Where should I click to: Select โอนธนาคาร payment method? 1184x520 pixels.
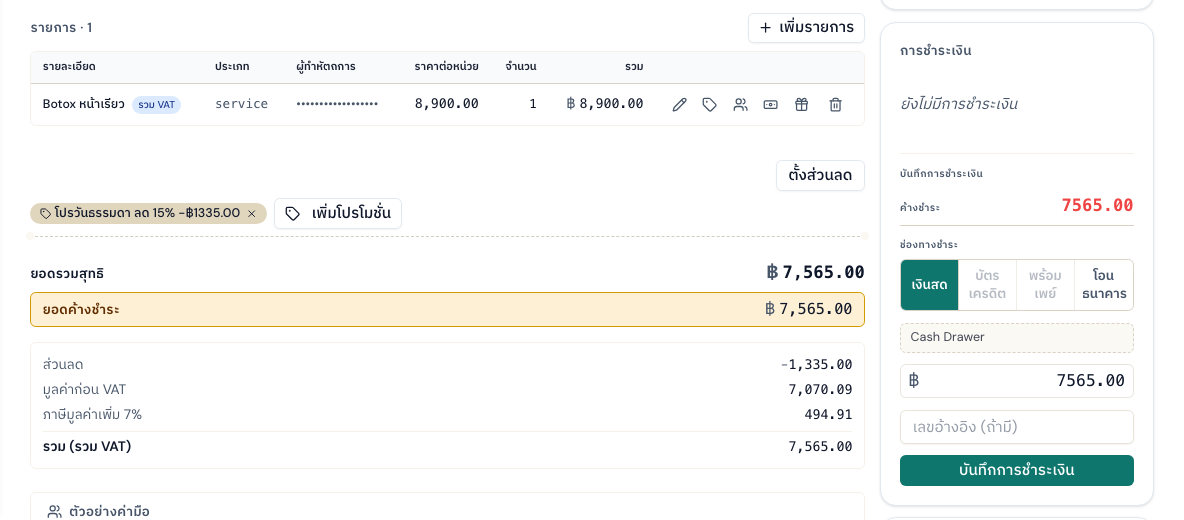click(x=1104, y=285)
